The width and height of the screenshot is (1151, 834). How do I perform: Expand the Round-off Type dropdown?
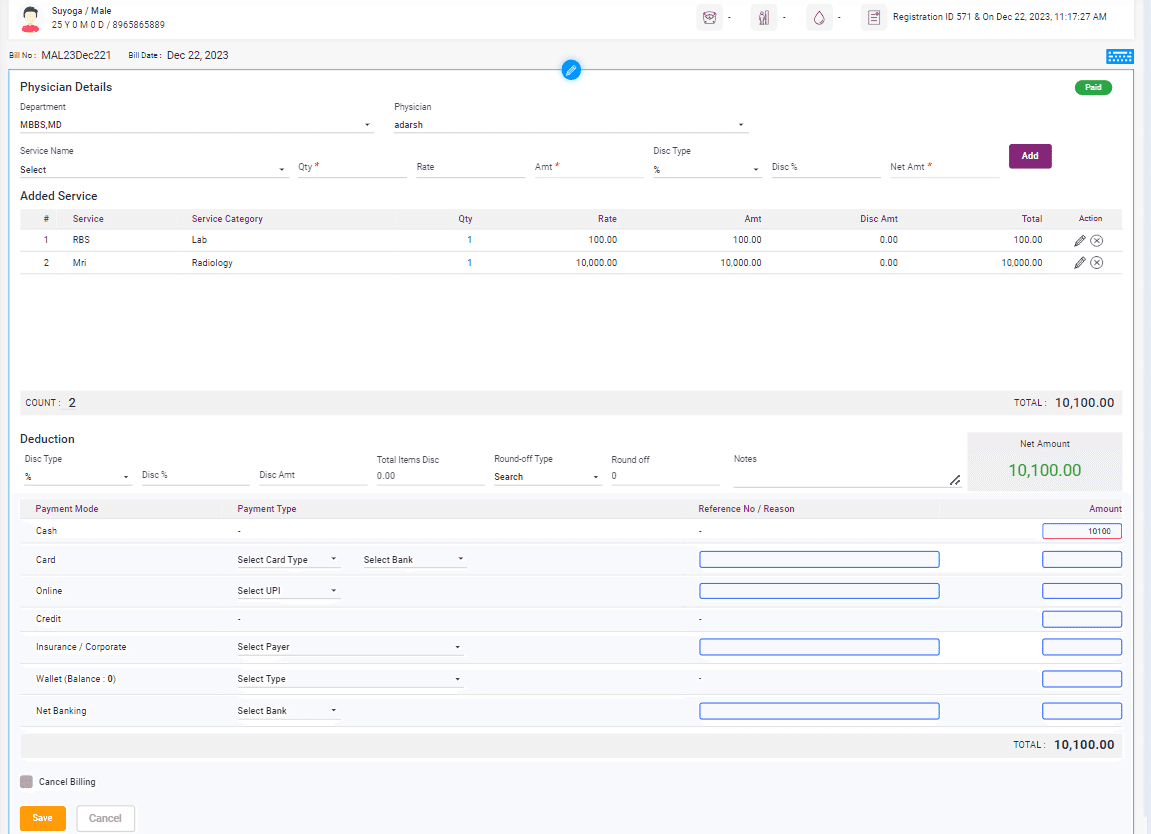click(x=546, y=477)
